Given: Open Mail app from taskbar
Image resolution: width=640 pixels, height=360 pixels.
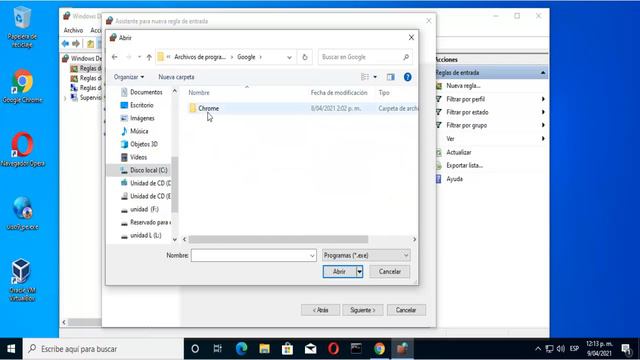Looking at the screenshot, I should [311, 349].
